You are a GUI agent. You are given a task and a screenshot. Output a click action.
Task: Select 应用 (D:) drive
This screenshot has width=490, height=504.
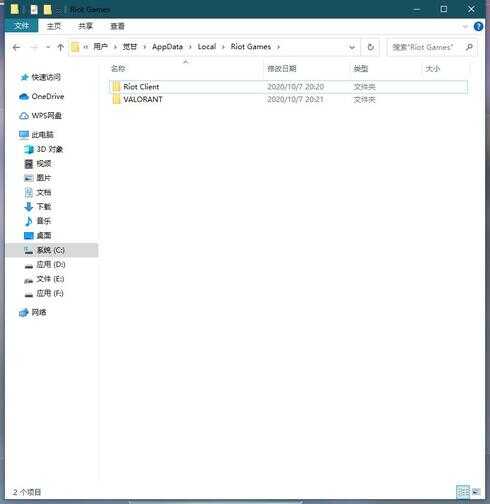[x=45, y=265]
